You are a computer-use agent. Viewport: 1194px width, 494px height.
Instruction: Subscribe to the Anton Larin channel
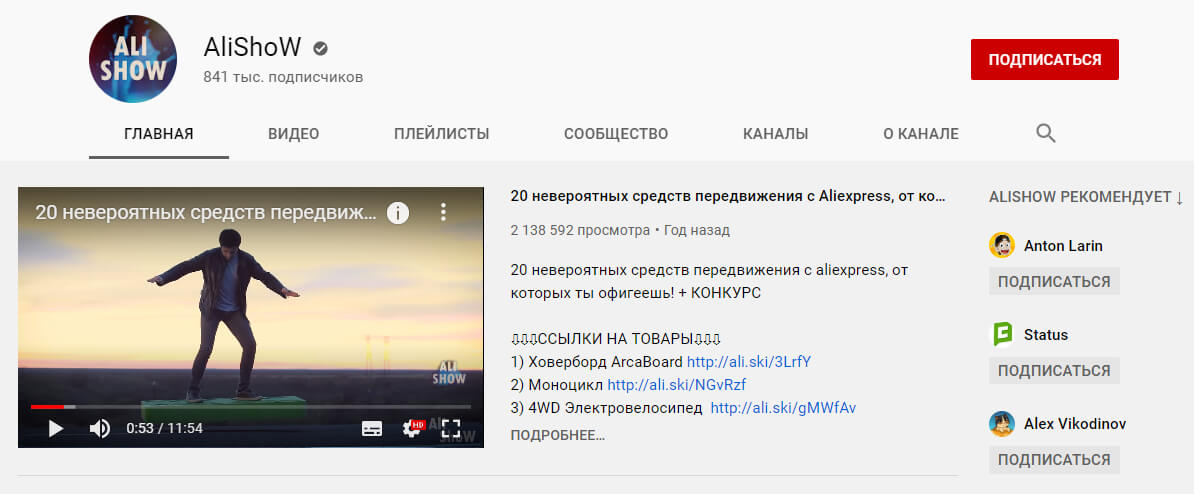coord(1054,281)
